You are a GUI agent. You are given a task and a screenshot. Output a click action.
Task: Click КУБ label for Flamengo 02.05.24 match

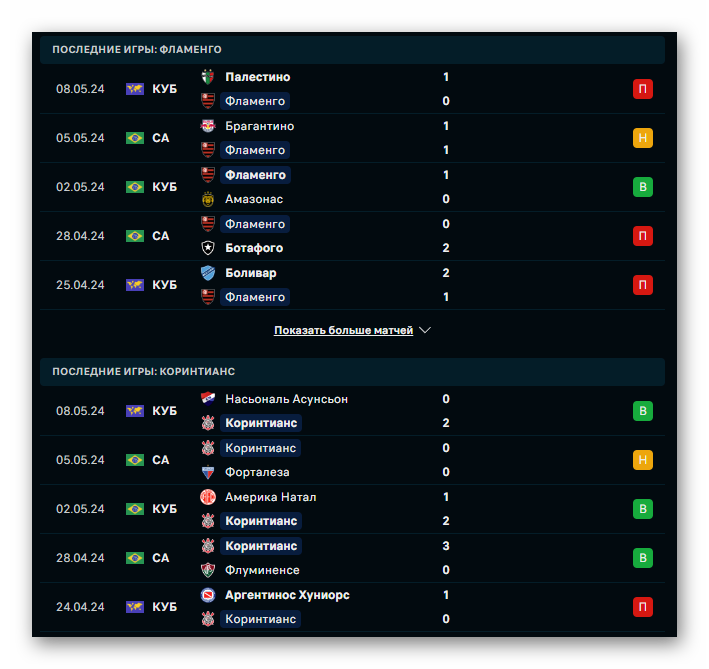tap(165, 187)
